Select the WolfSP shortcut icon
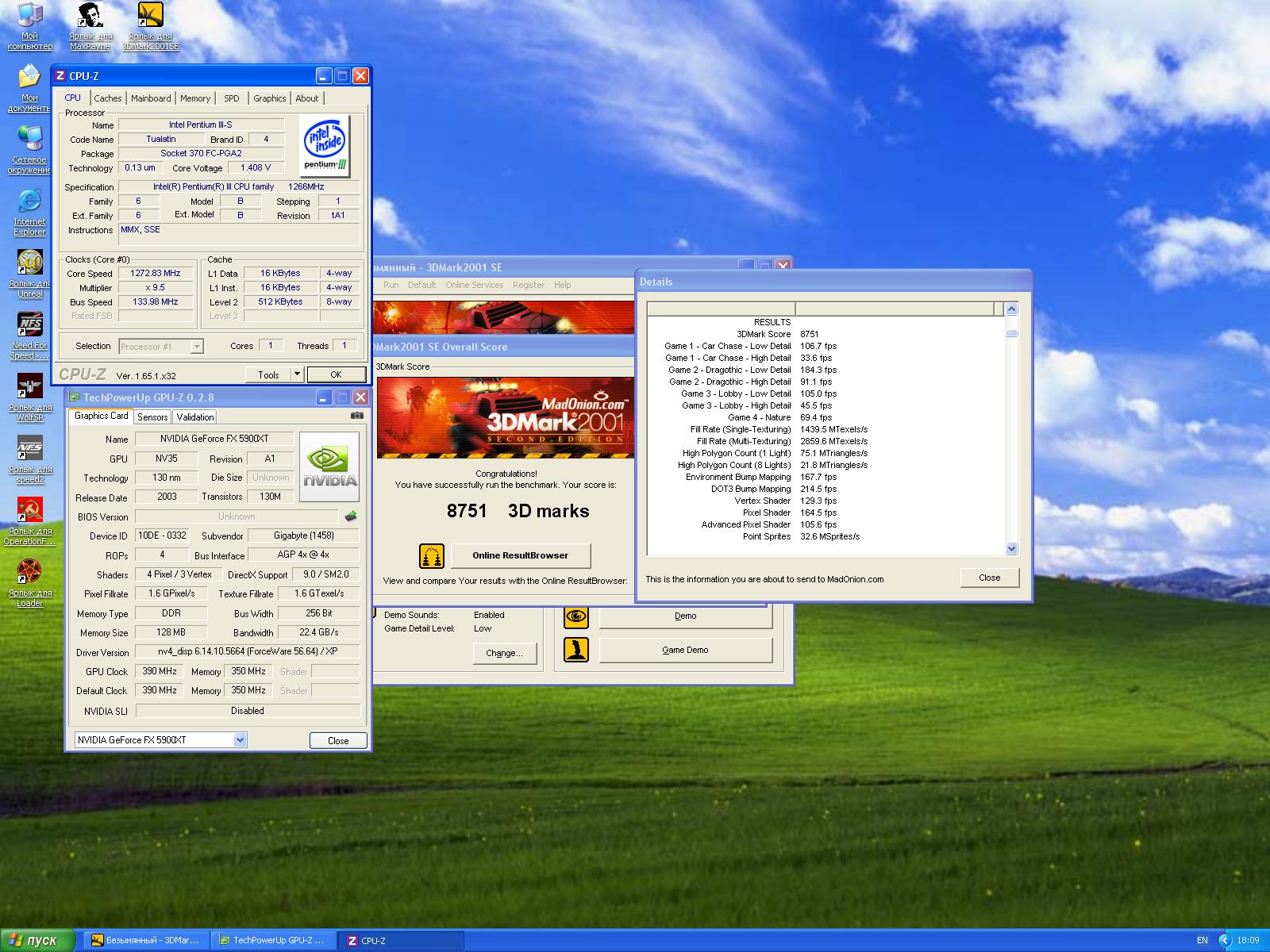Screen dimensions: 1270x952 (x=29, y=397)
